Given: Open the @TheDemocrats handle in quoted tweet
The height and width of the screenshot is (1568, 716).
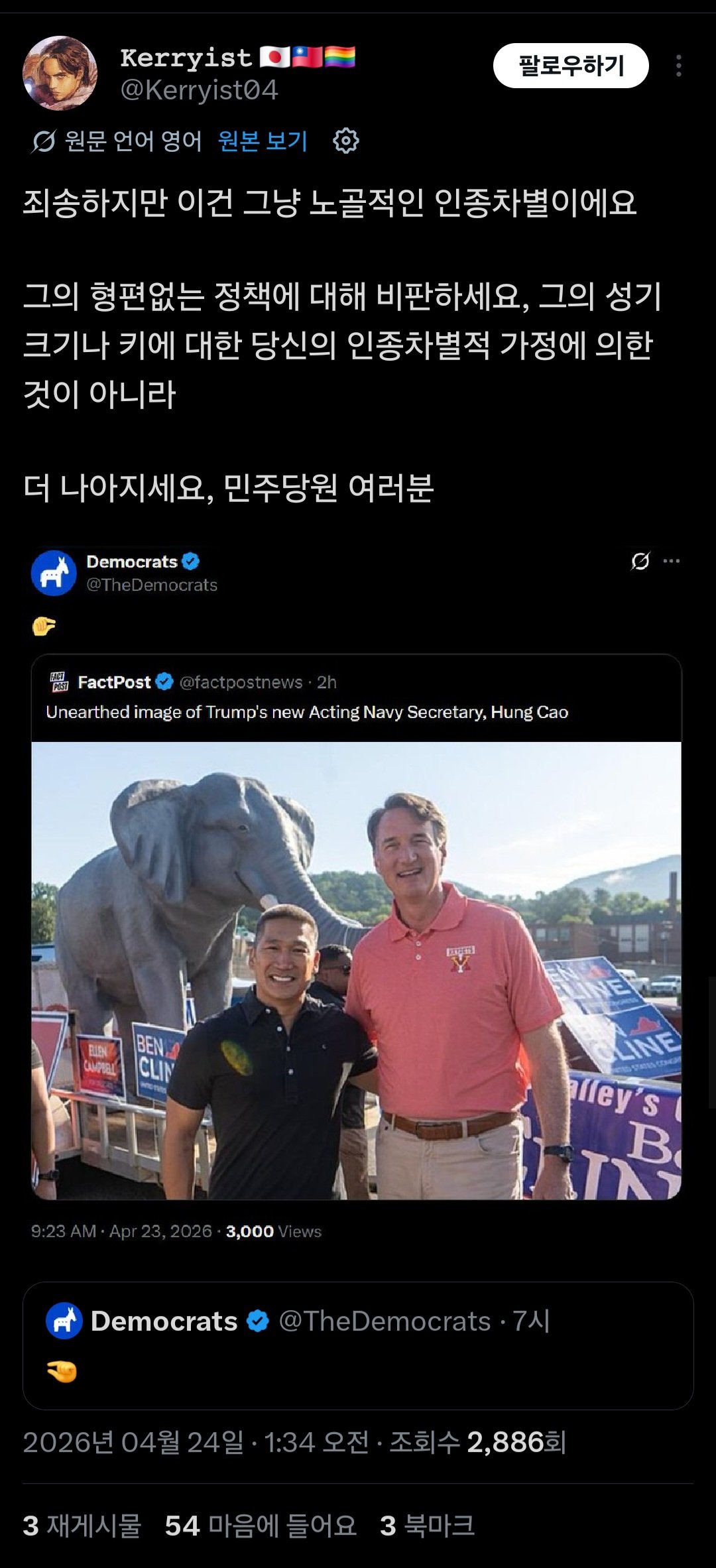Looking at the screenshot, I should click(x=385, y=1321).
